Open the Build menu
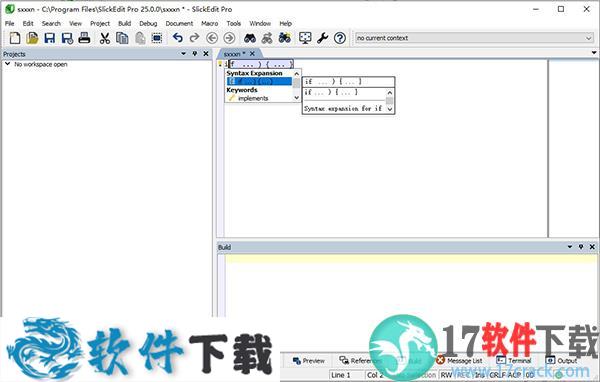This screenshot has width=600, height=382. pyautogui.click(x=124, y=23)
